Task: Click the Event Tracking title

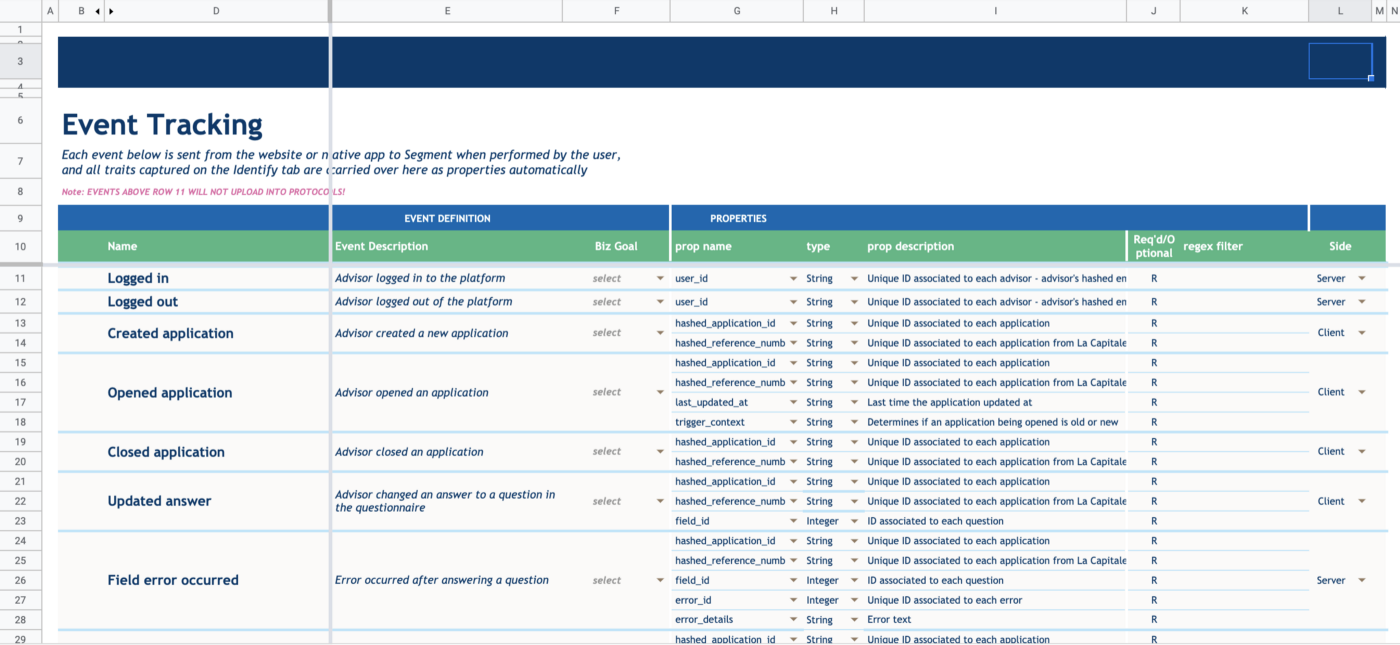Action: pyautogui.click(x=162, y=125)
